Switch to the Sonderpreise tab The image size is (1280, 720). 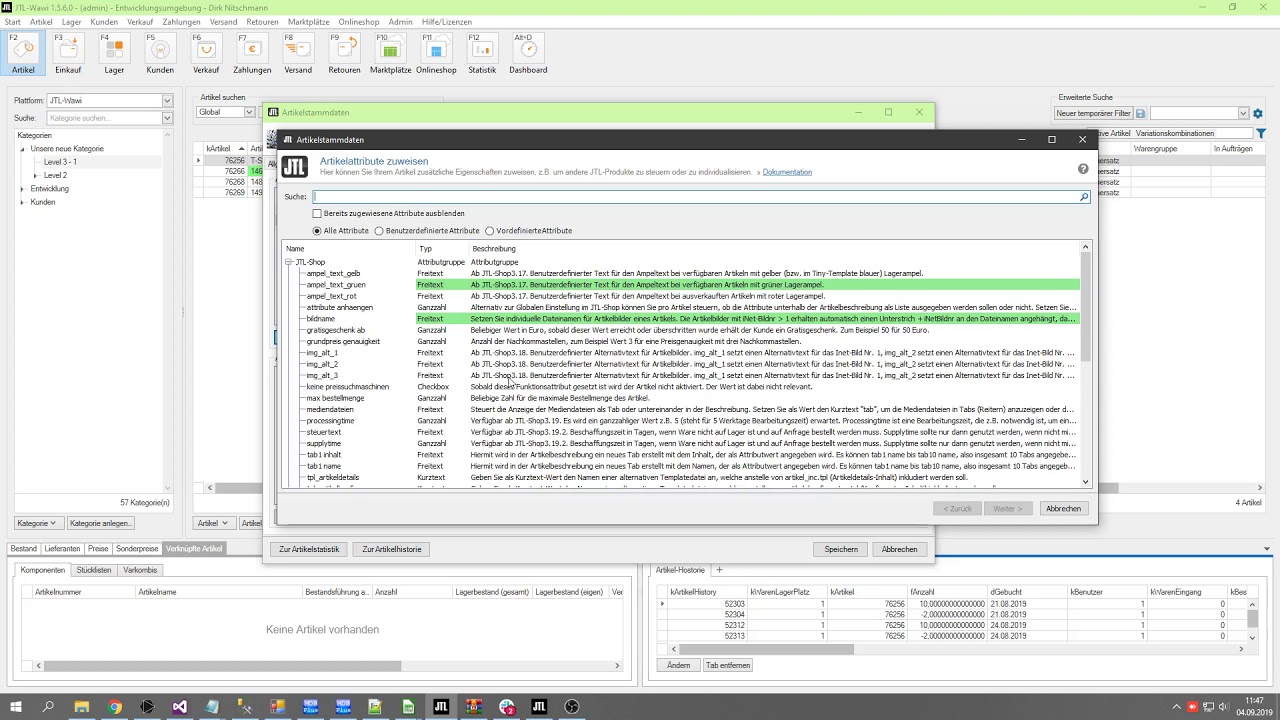tap(137, 548)
